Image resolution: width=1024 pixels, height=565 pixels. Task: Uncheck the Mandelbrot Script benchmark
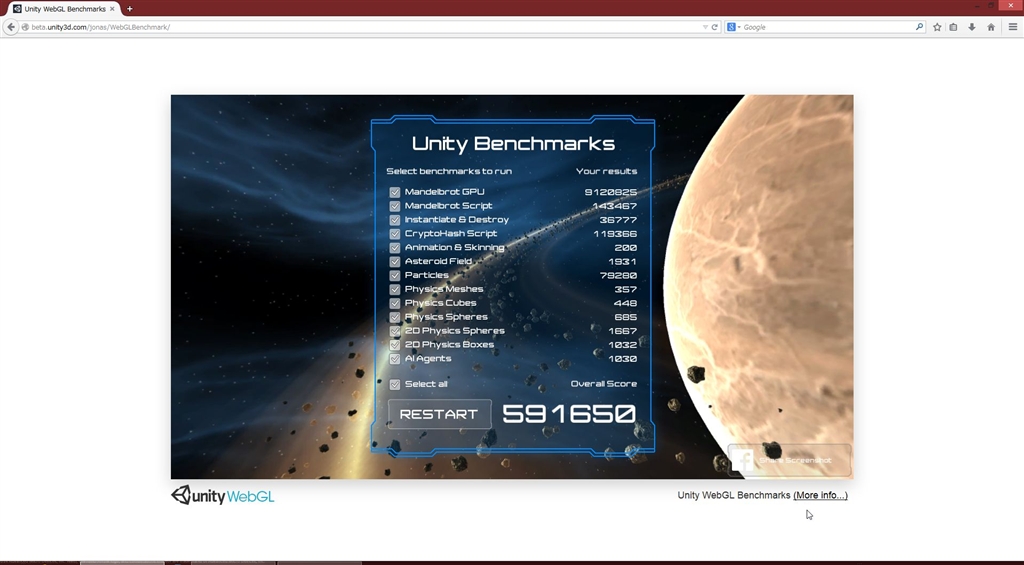pyautogui.click(x=394, y=206)
